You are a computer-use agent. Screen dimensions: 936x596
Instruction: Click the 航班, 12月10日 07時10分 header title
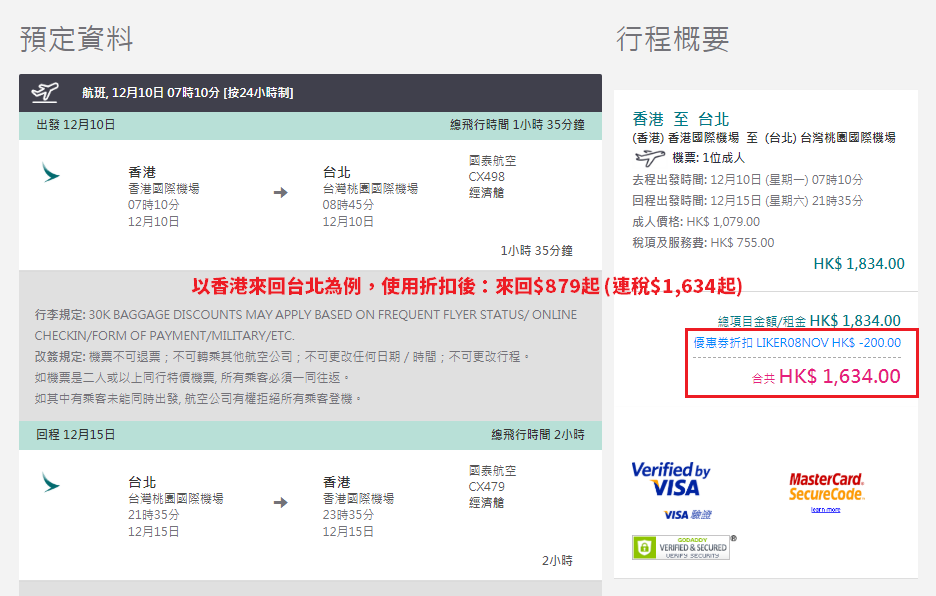pos(187,93)
